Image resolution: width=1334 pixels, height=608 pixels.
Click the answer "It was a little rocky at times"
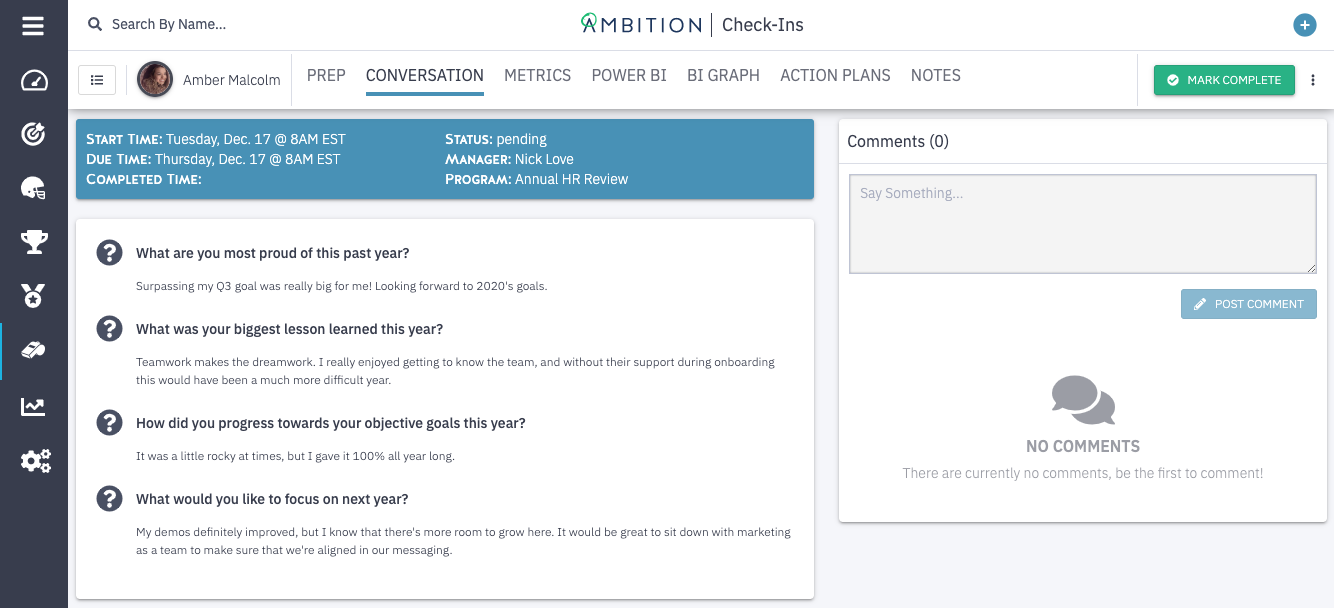tap(295, 456)
